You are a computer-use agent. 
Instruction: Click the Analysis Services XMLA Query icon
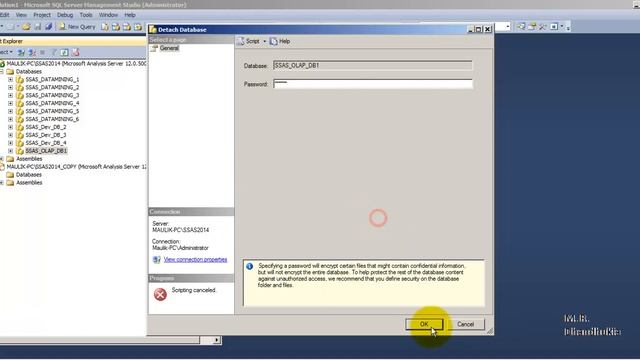tap(138, 27)
